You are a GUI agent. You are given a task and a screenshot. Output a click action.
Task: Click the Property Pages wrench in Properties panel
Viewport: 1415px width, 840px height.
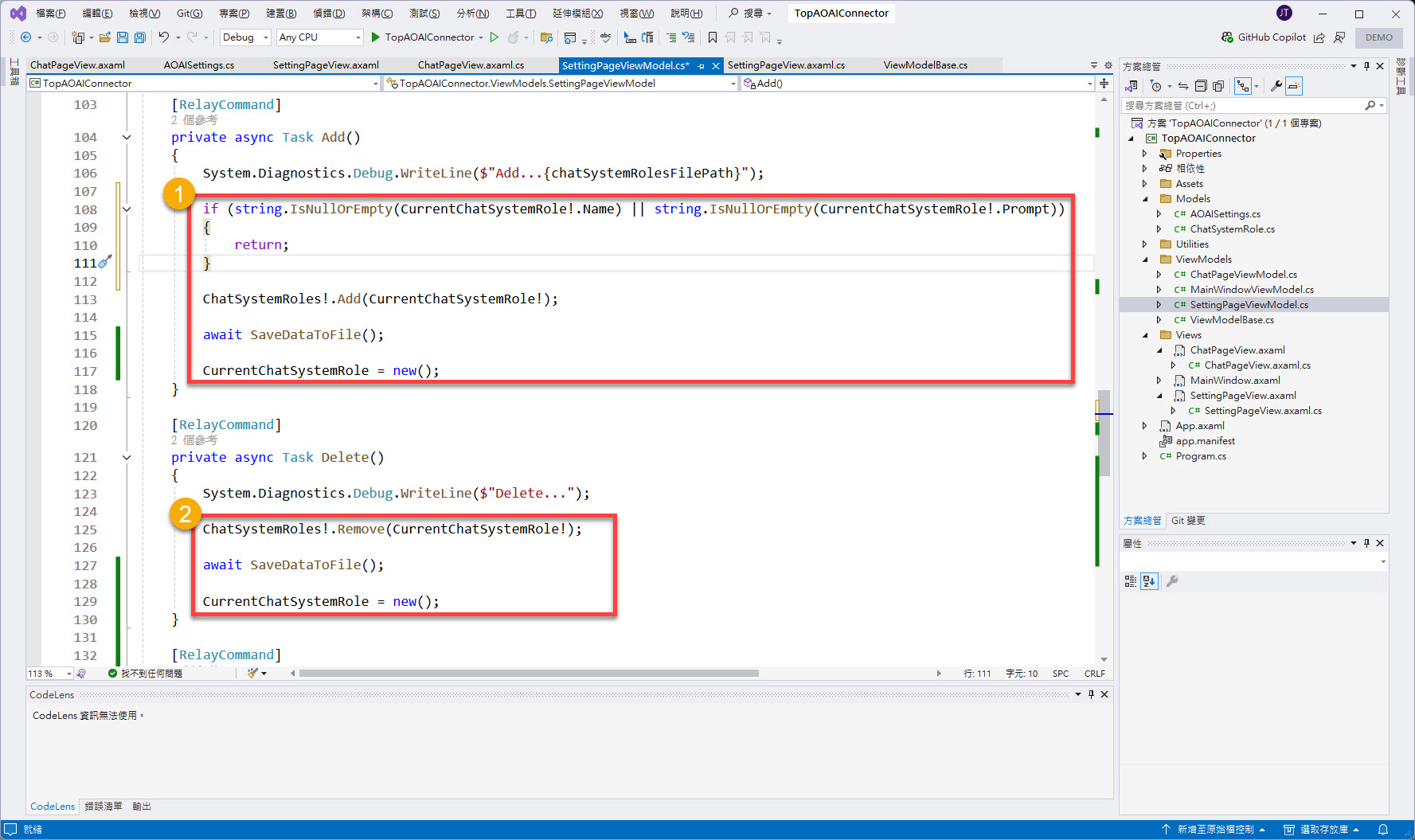(x=1172, y=581)
